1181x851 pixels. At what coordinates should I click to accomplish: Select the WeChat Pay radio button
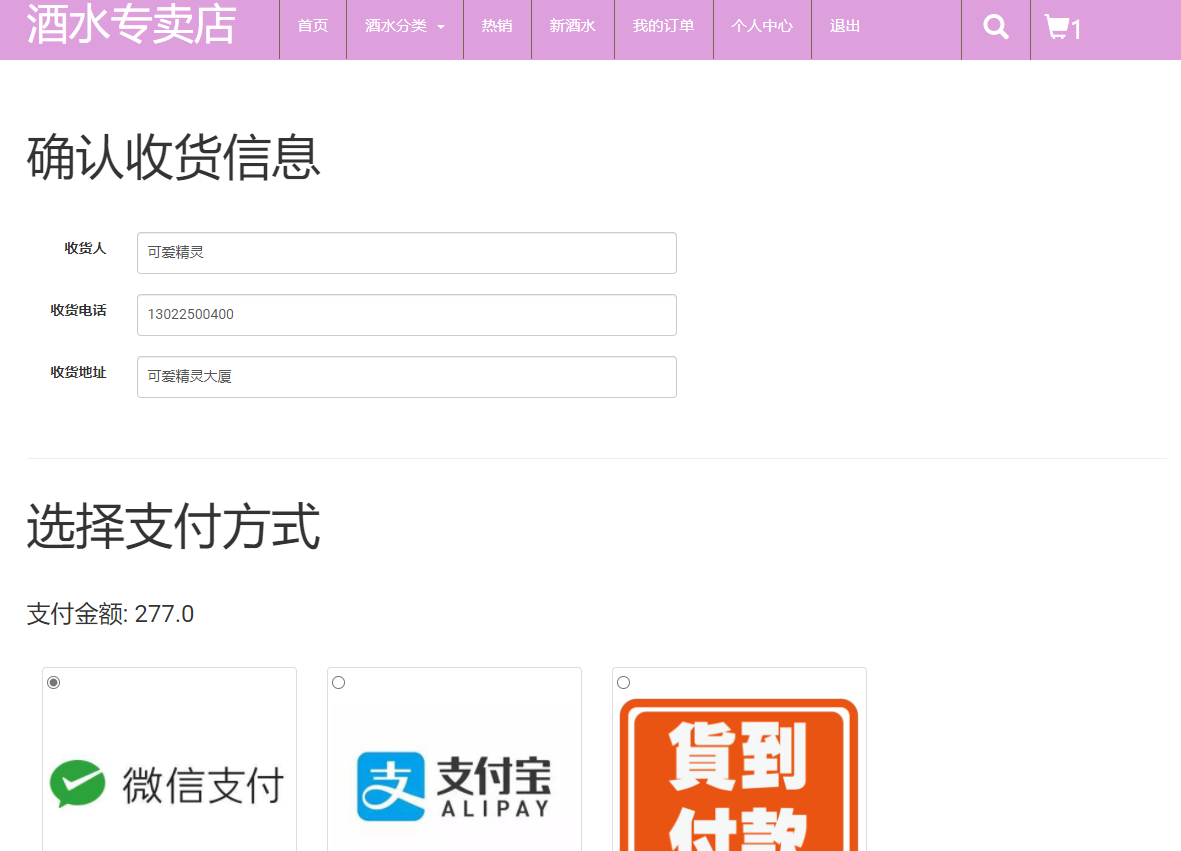click(x=52, y=682)
